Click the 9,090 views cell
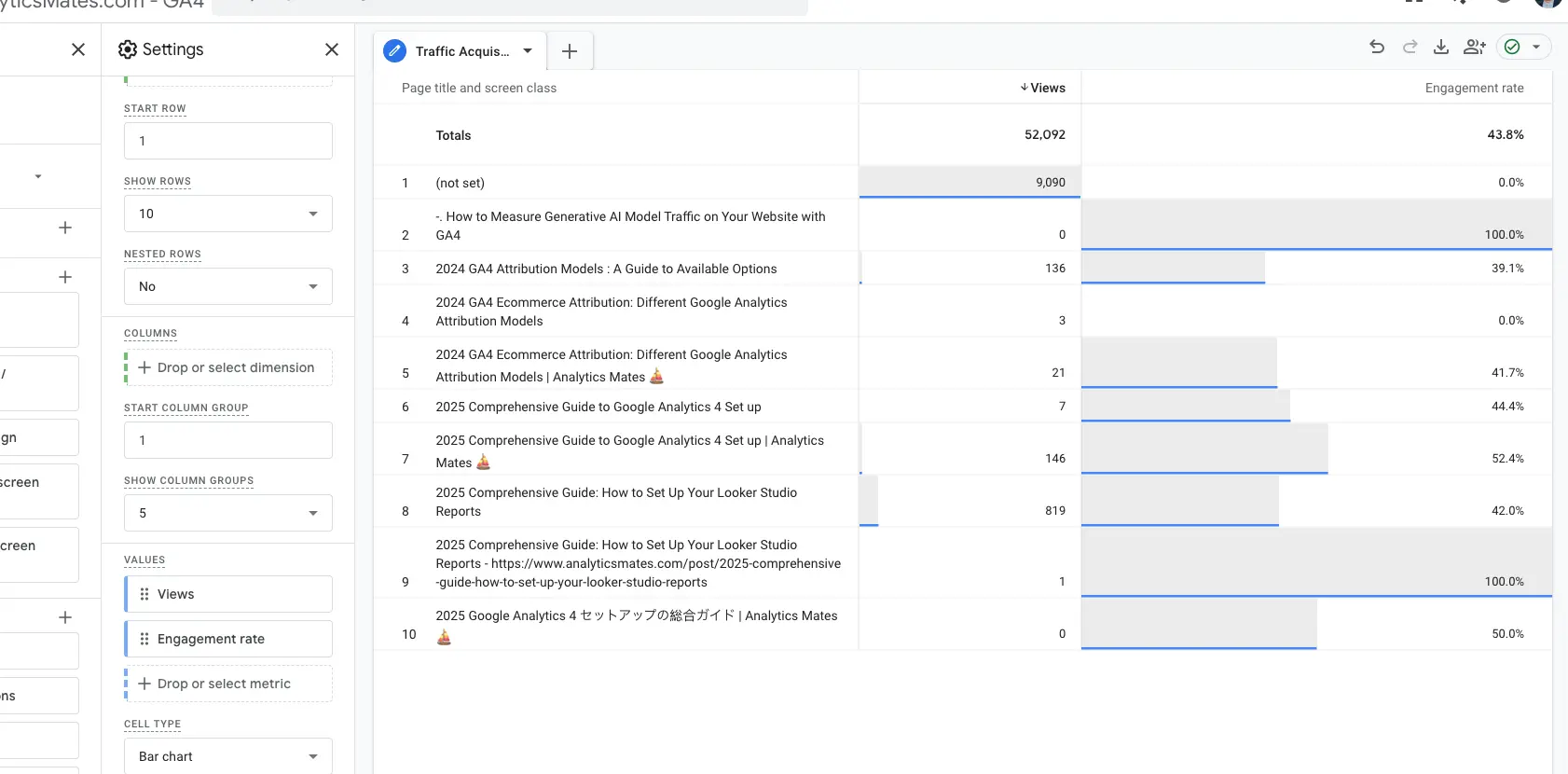The image size is (1568, 774). (970, 183)
